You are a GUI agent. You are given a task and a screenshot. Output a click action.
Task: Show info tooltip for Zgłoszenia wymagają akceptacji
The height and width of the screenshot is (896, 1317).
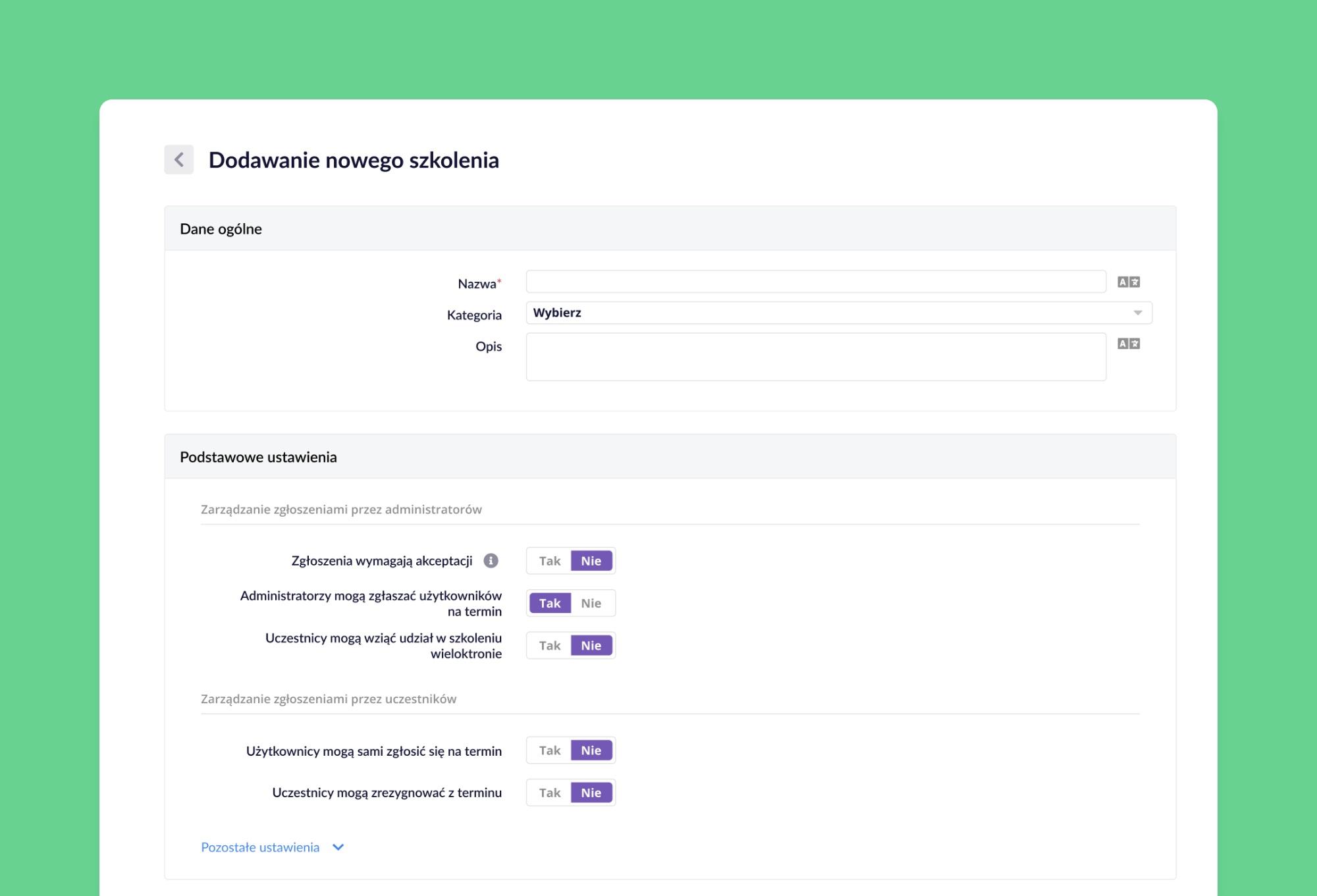click(491, 561)
